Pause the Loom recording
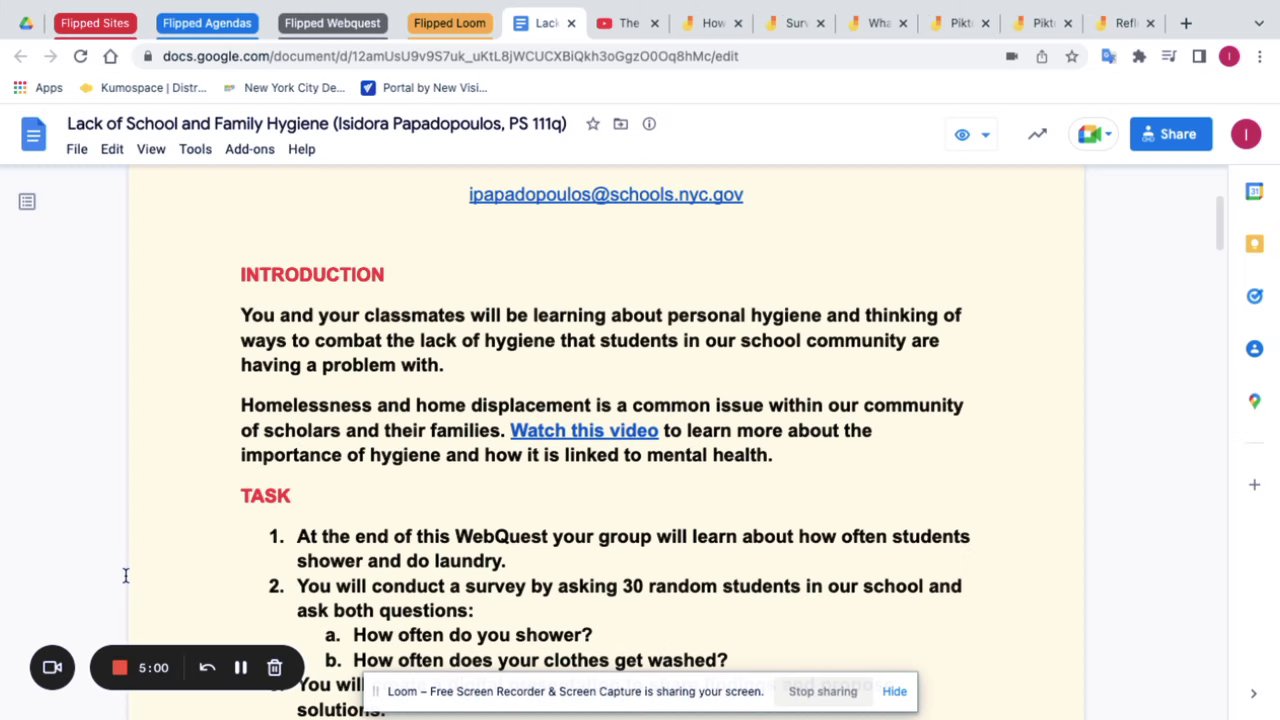This screenshot has height=720, width=1280. pyautogui.click(x=240, y=668)
